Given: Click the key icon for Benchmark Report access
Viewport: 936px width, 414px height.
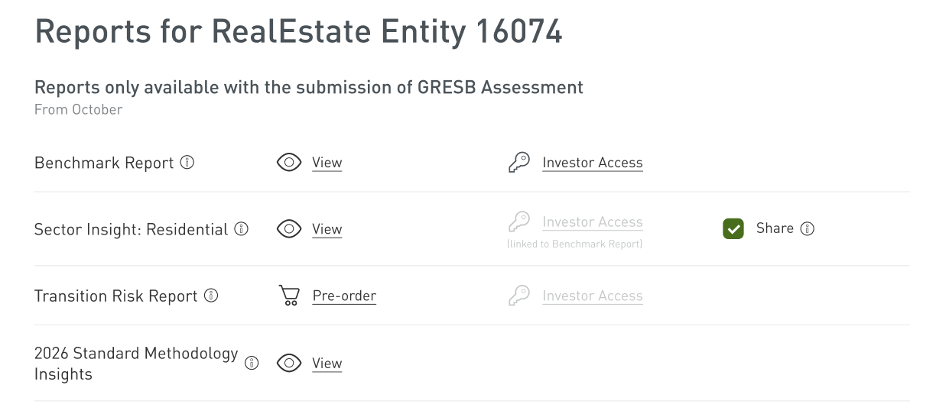Looking at the screenshot, I should pos(519,162).
